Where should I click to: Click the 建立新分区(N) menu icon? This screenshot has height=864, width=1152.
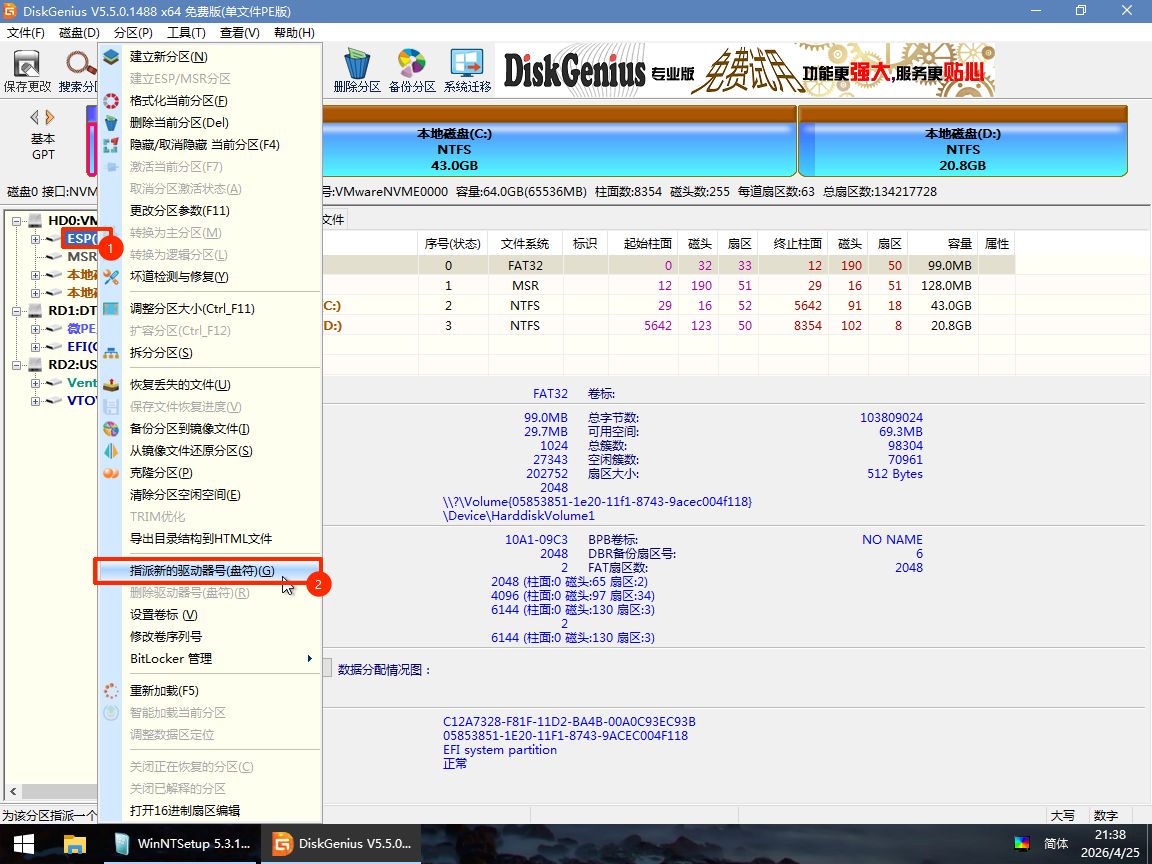click(x=111, y=57)
